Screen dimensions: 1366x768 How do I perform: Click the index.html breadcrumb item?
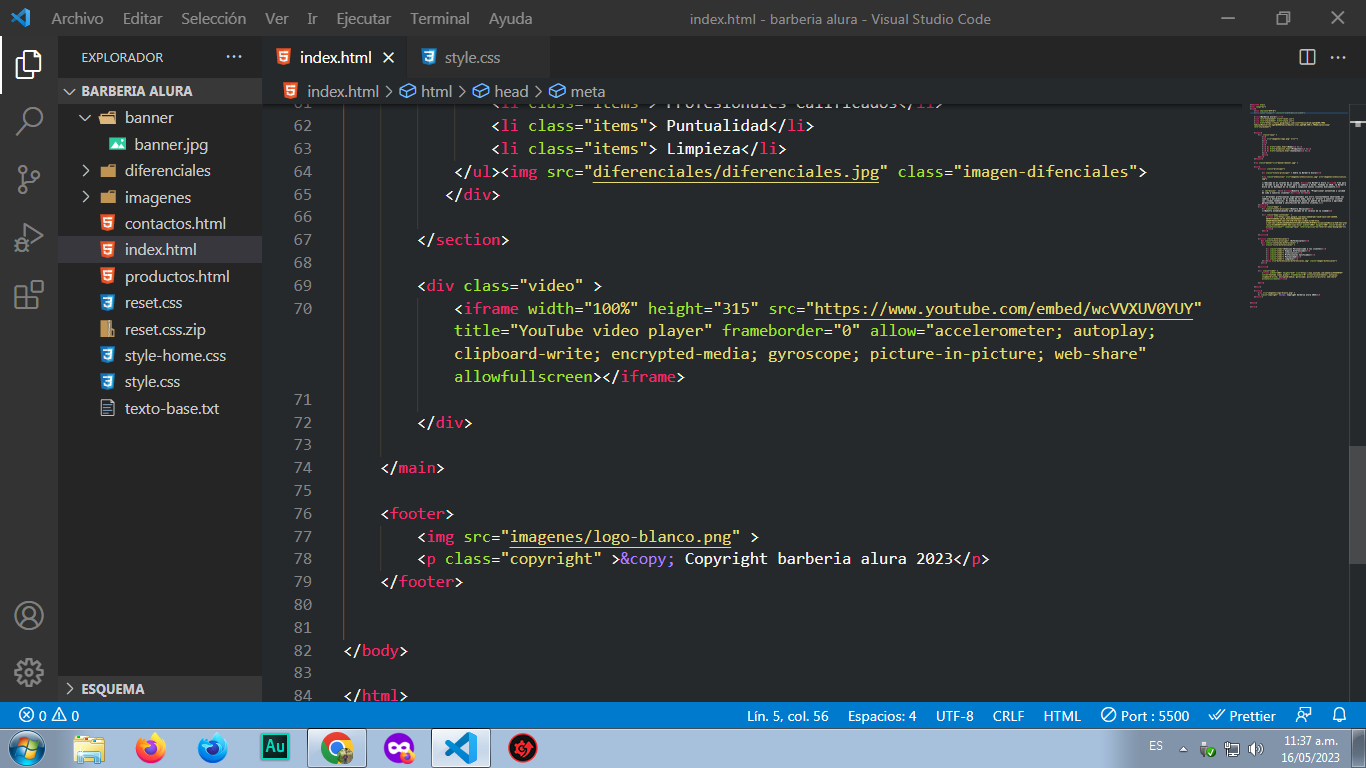[x=331, y=91]
